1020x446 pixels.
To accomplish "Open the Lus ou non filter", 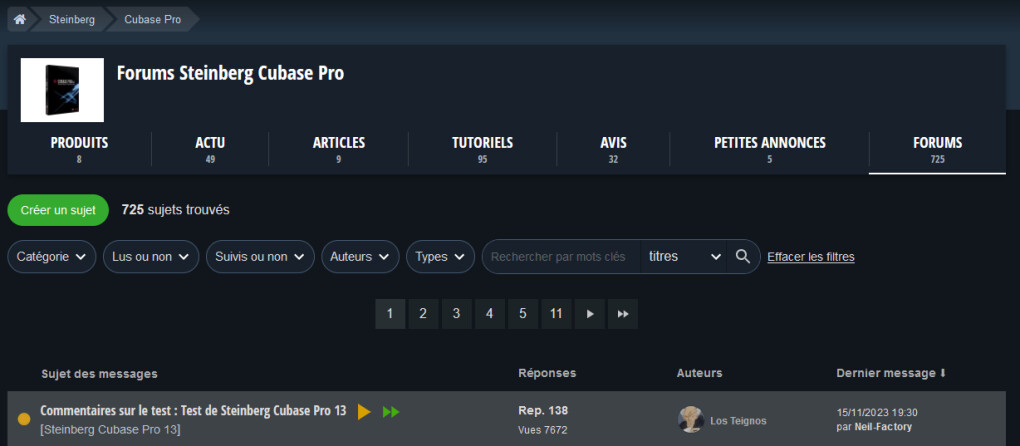I will click(151, 257).
